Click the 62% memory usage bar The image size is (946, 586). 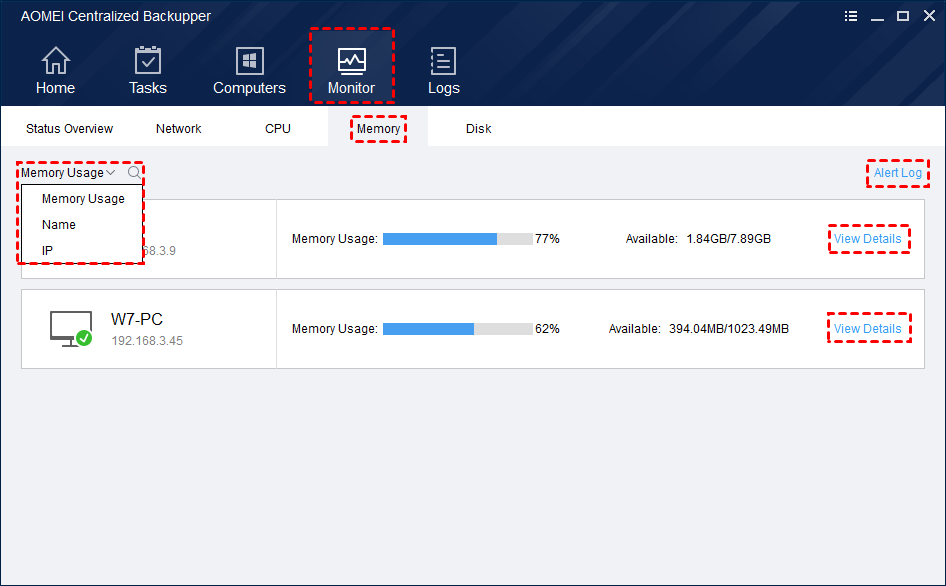coord(458,329)
